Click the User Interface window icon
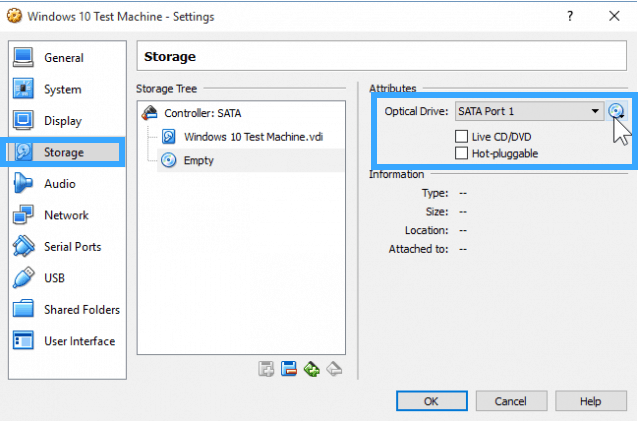The width and height of the screenshot is (638, 421). (23, 340)
